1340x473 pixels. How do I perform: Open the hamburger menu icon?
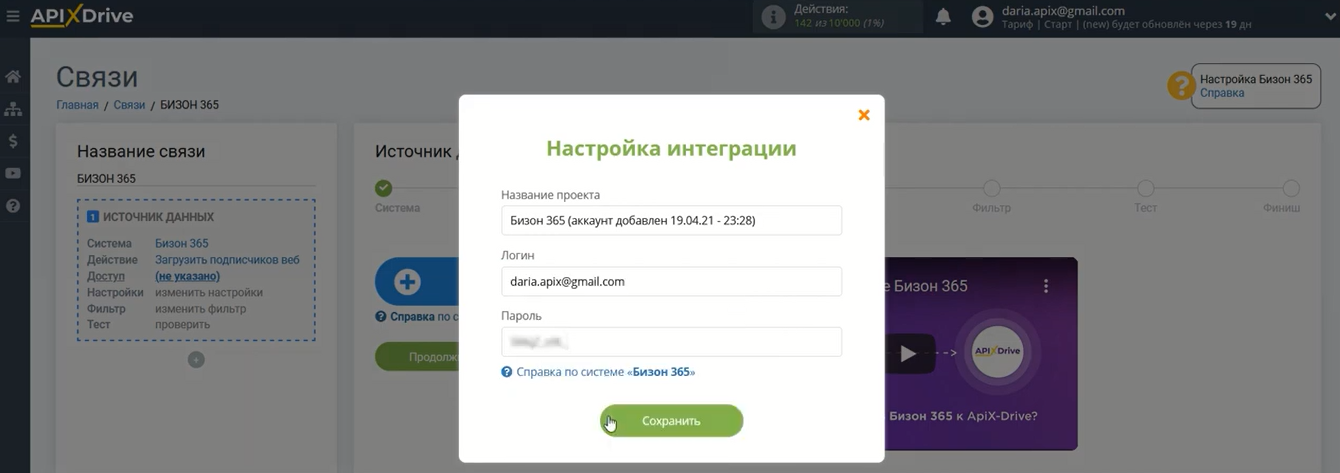(x=13, y=16)
